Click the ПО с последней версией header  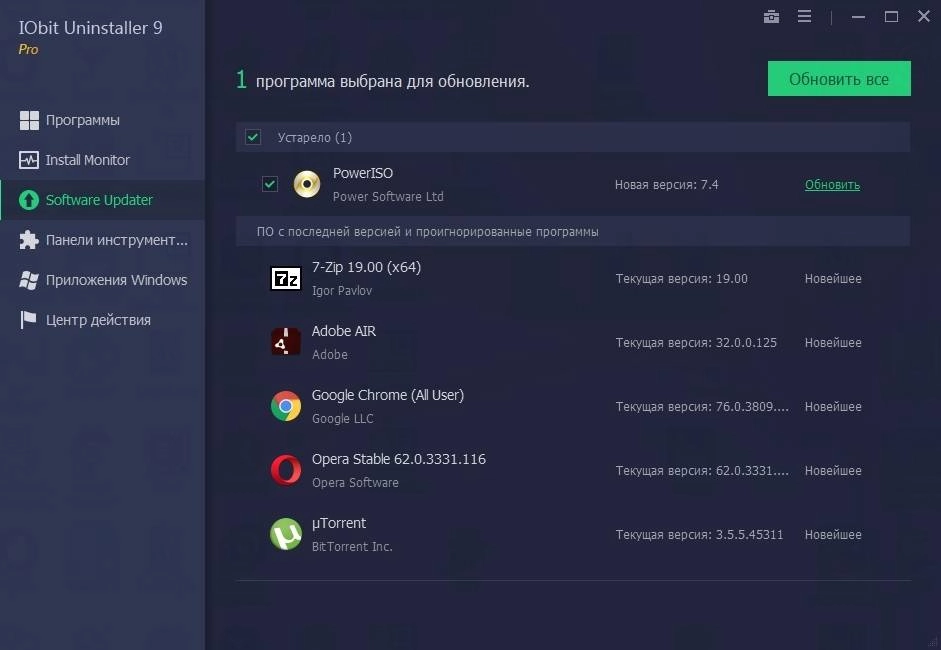(x=427, y=232)
